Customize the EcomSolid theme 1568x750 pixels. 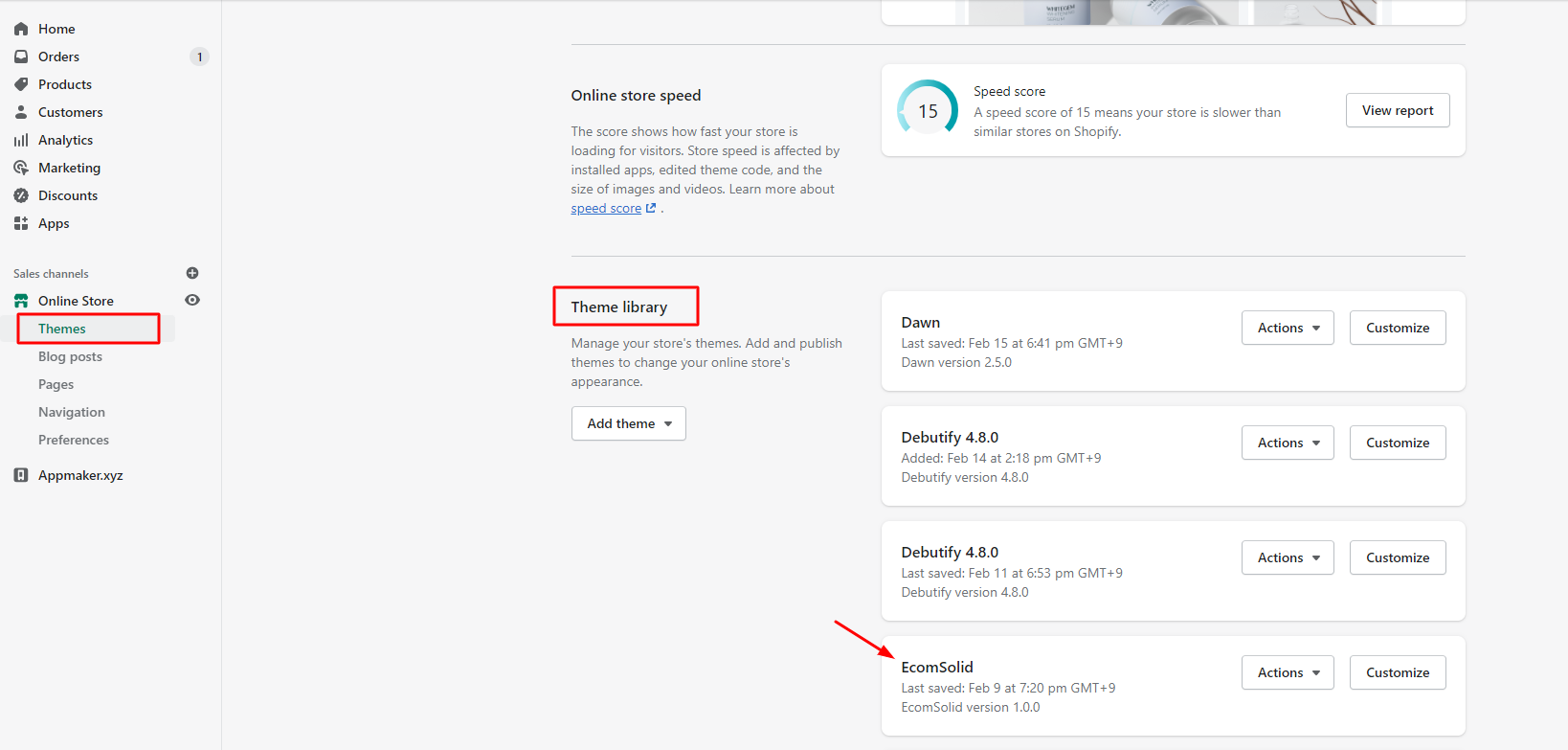pyautogui.click(x=1398, y=672)
